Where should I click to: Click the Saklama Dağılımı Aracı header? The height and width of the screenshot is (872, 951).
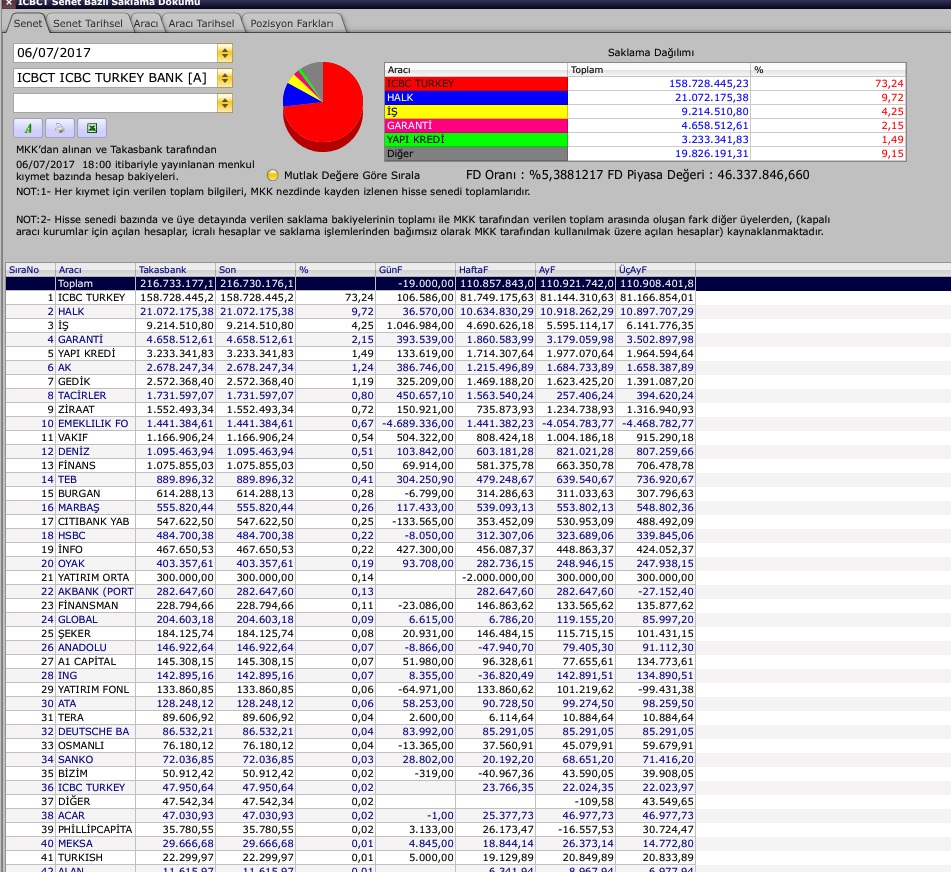pyautogui.click(x=476, y=70)
